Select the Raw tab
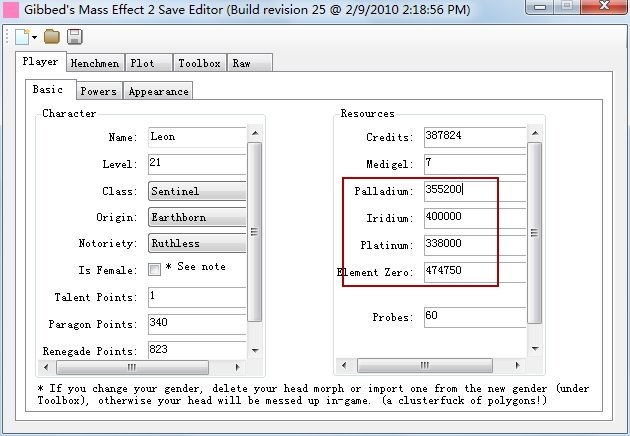Viewport: 630px width, 436px height. point(242,62)
